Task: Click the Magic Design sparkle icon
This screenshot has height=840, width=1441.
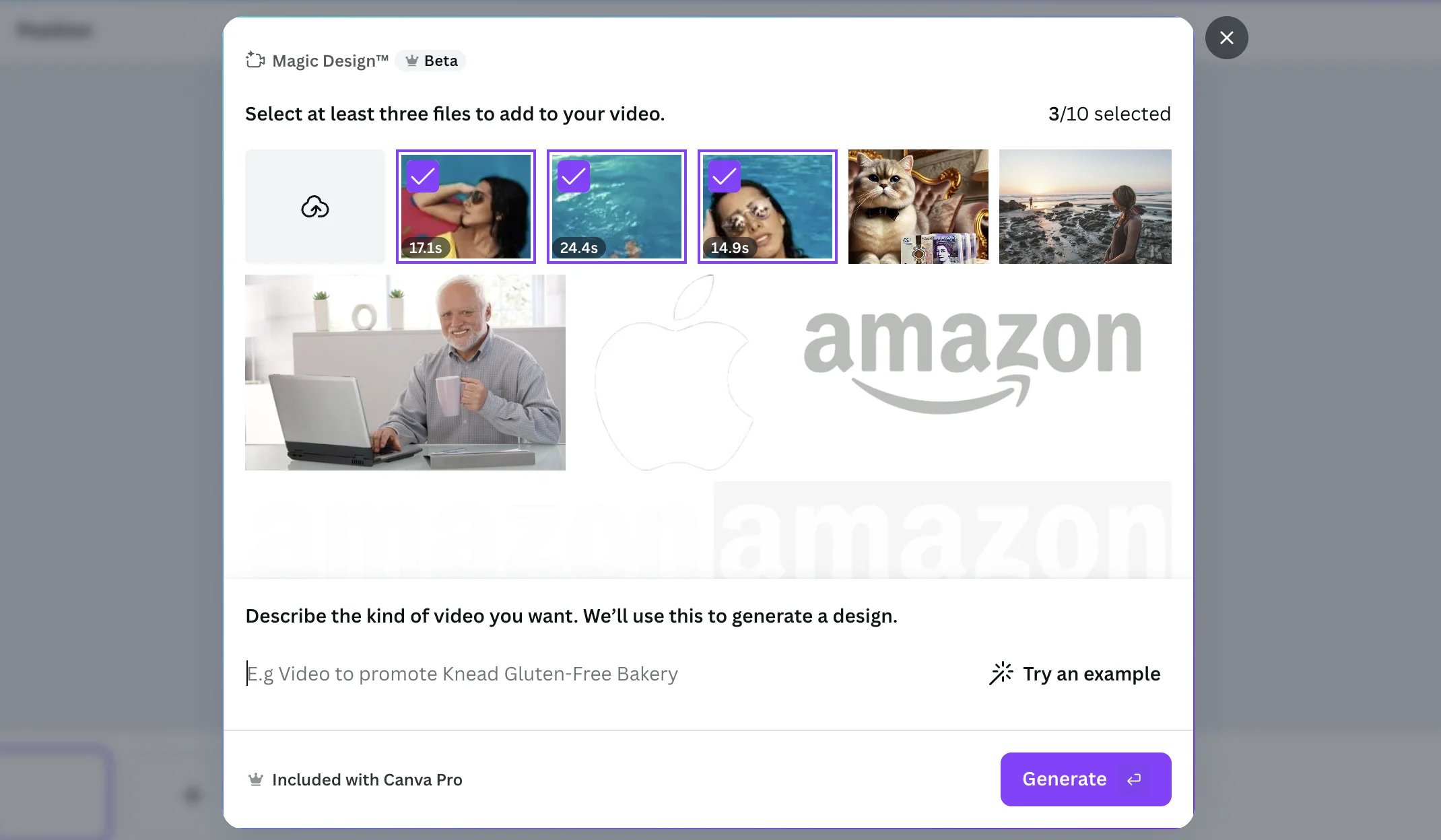Action: click(255, 61)
